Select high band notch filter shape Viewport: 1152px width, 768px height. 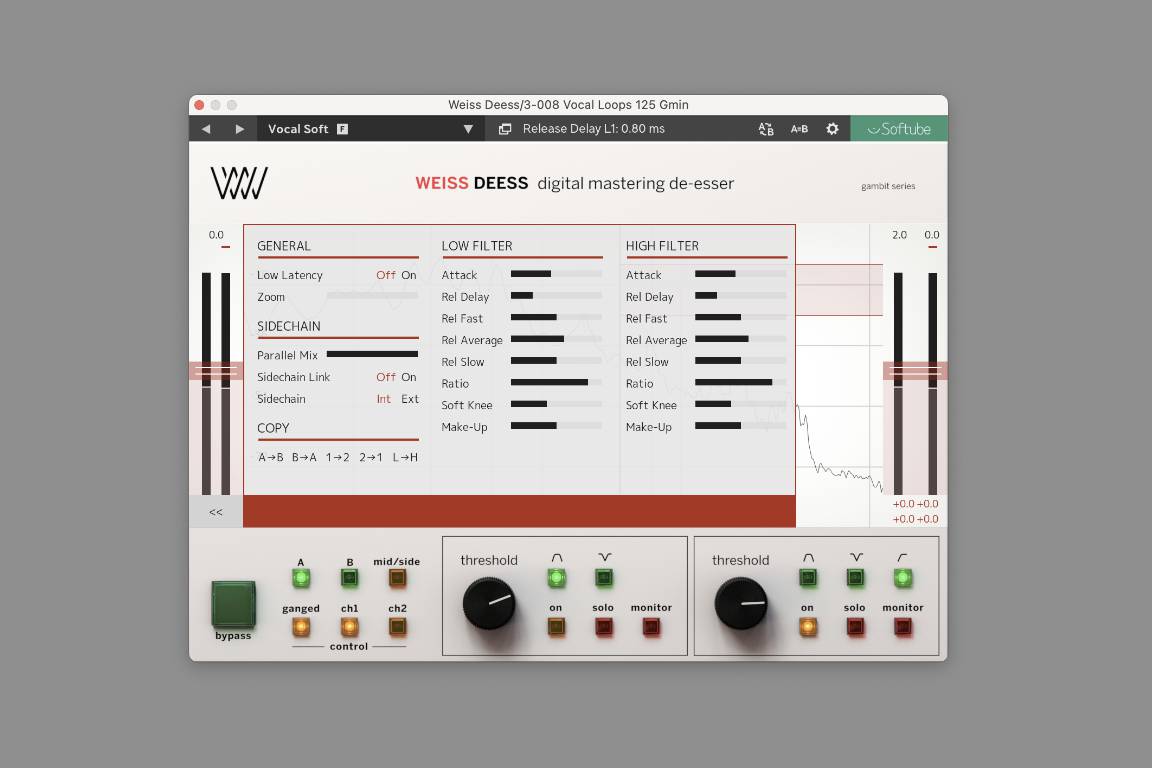(856, 578)
